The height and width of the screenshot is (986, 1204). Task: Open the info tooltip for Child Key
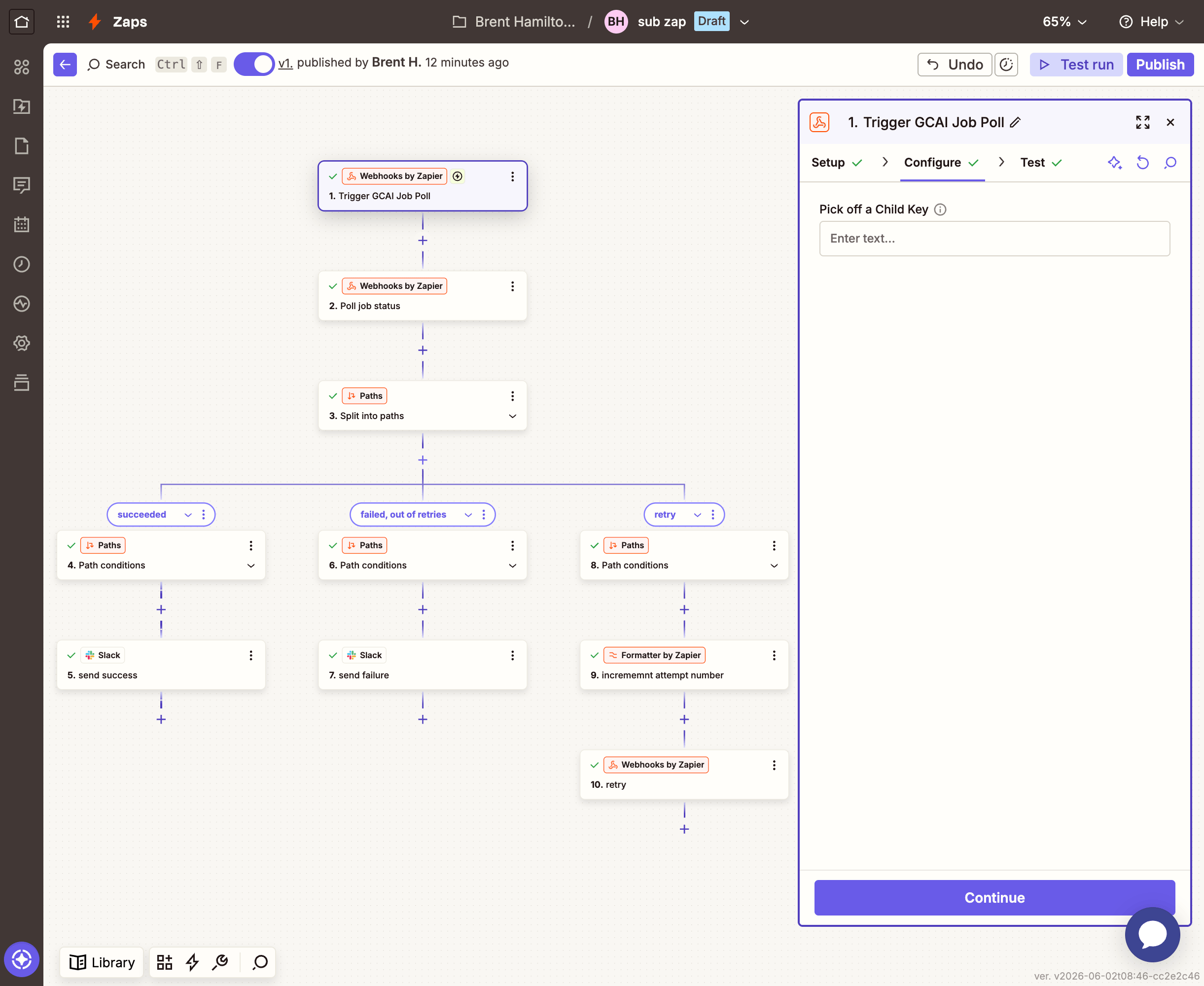pyautogui.click(x=941, y=210)
